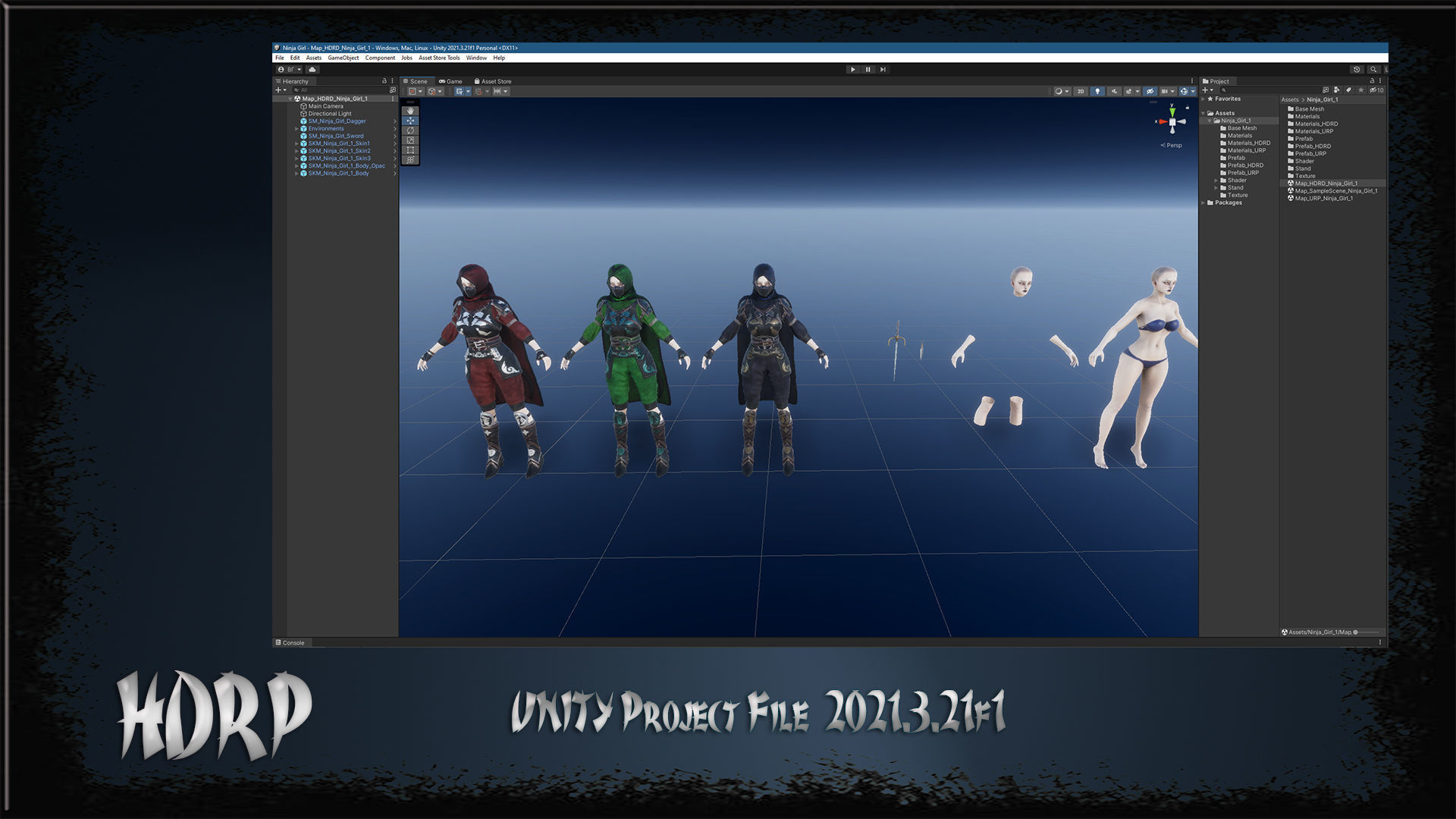1456x819 pixels.
Task: Open Map_URP_Ninja_Girl_1 scene asset
Action: coord(1323,199)
